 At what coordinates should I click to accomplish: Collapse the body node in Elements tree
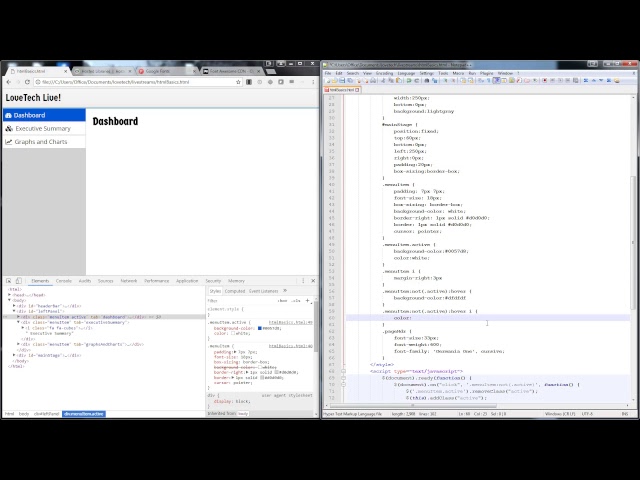tap(9, 300)
